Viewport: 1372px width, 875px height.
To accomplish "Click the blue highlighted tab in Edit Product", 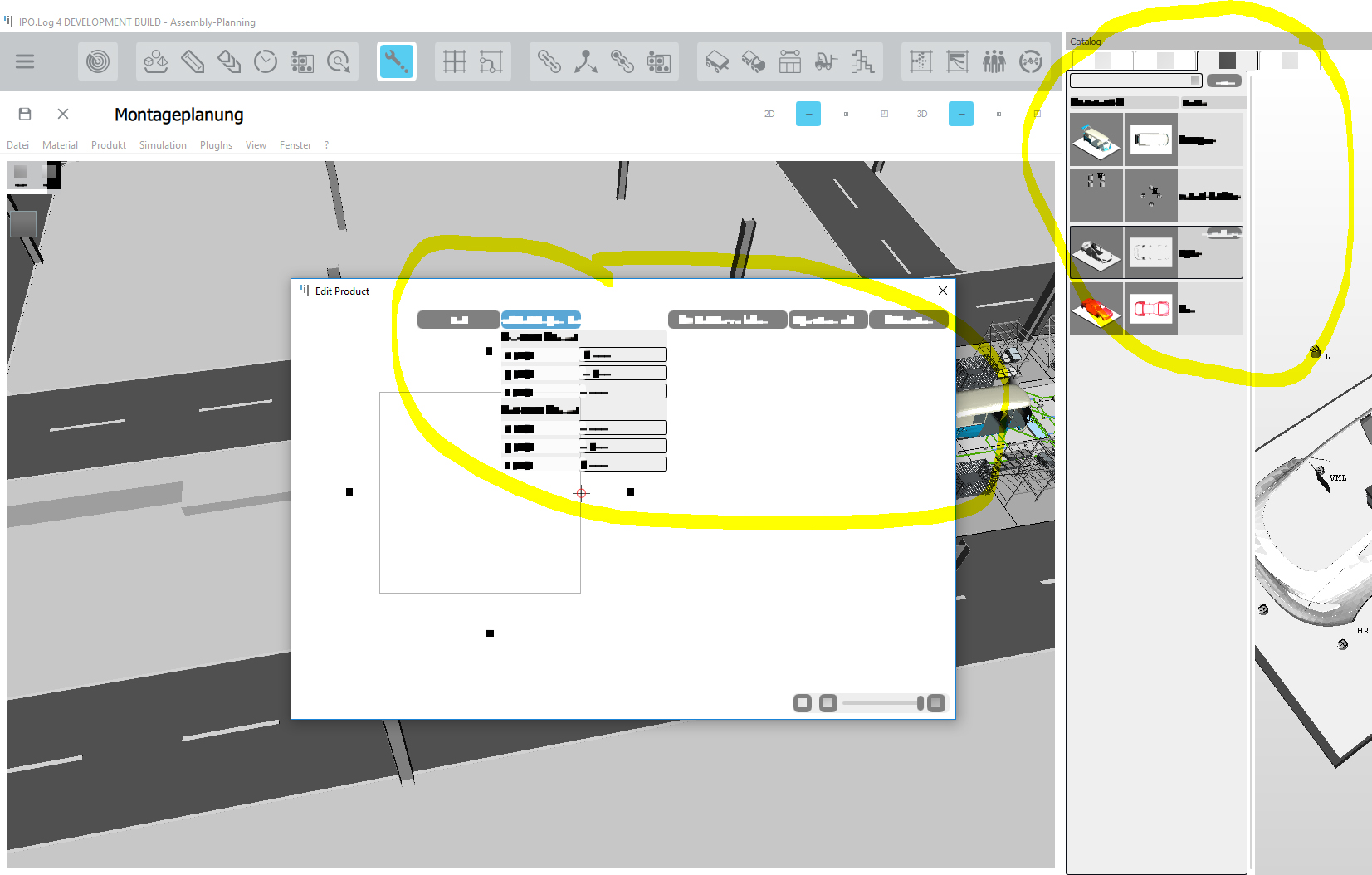I will point(541,320).
